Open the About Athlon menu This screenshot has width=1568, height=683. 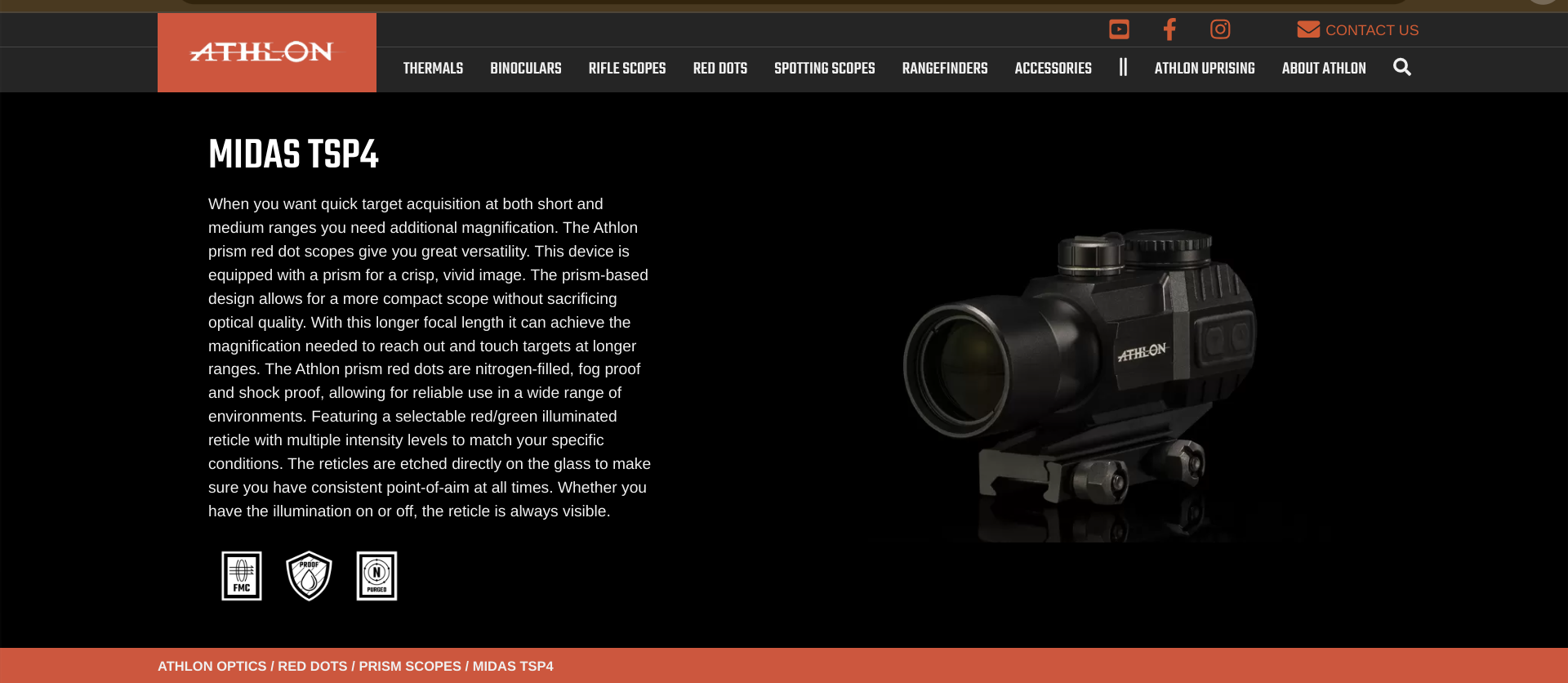[x=1324, y=69]
